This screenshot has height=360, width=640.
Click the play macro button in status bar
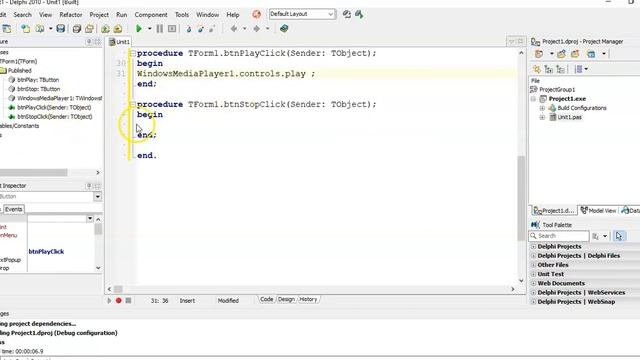pos(109,301)
